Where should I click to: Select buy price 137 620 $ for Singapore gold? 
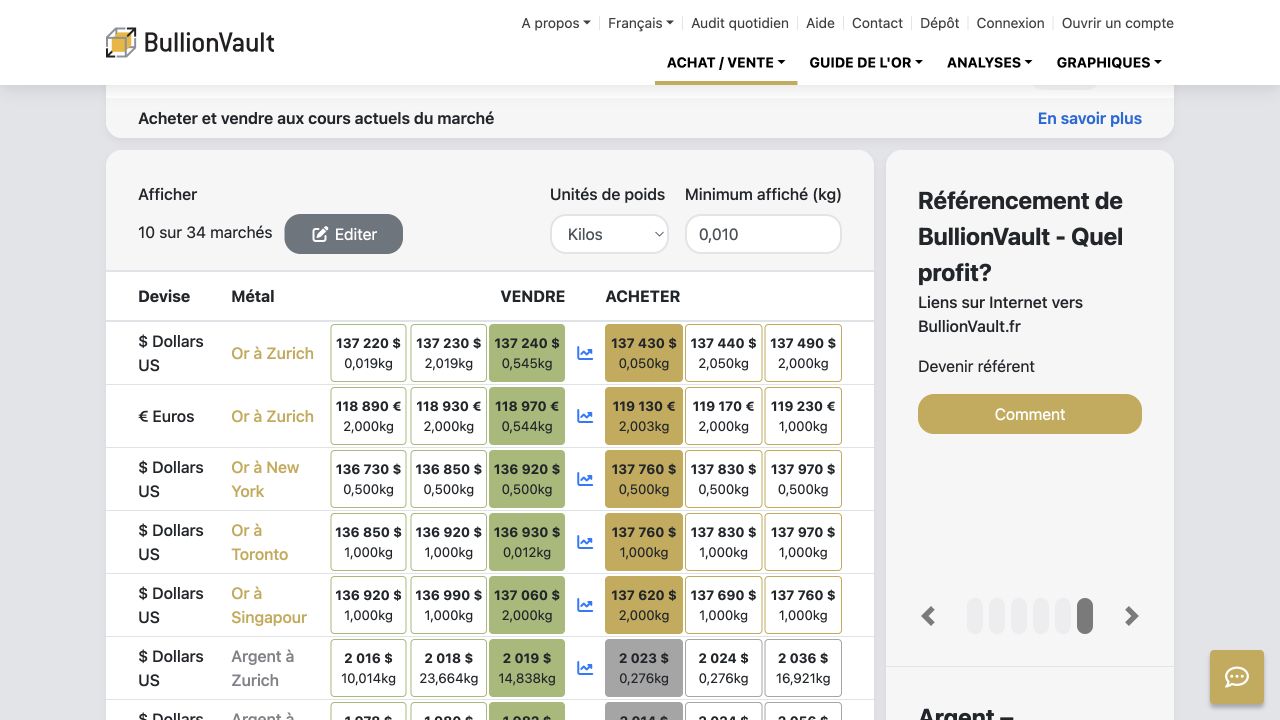pos(644,605)
